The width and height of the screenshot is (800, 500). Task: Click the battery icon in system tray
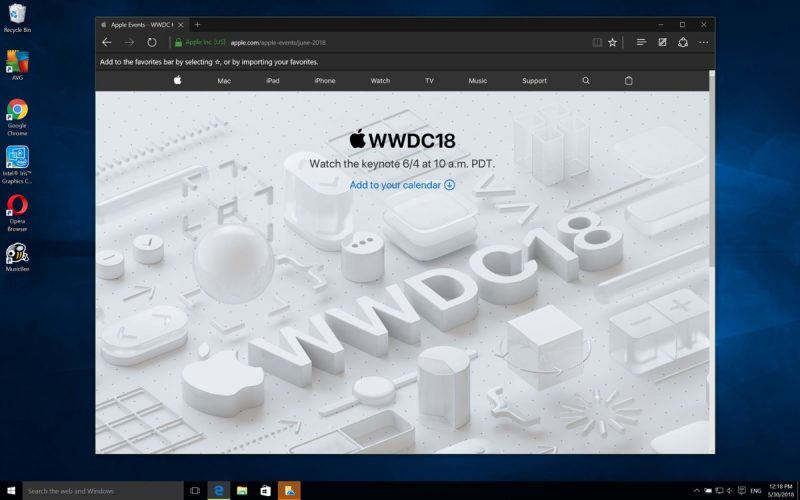click(x=708, y=491)
